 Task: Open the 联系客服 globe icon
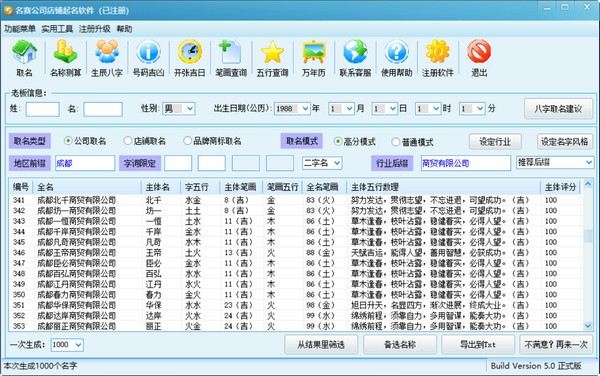[x=355, y=52]
